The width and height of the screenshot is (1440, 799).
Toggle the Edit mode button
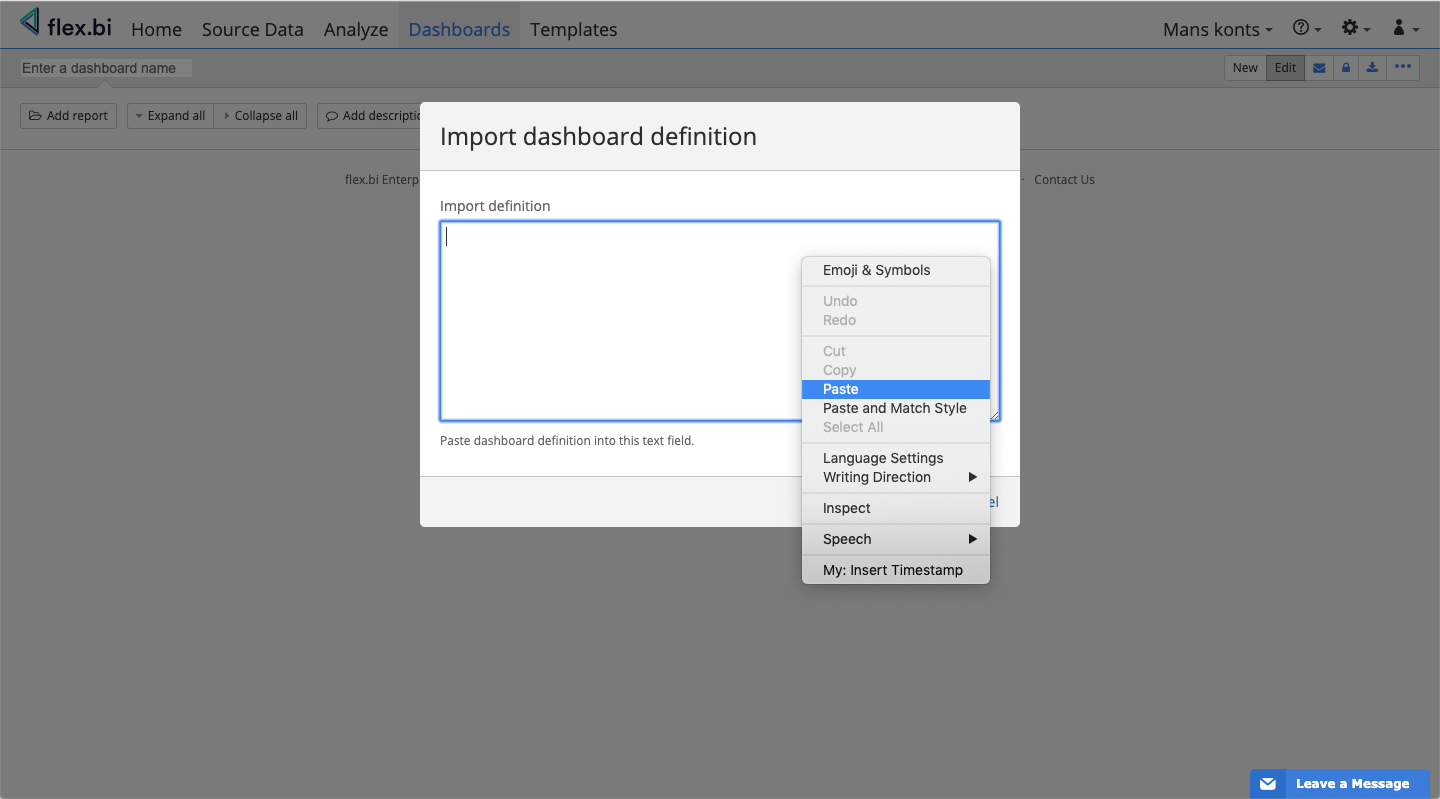tap(1285, 68)
